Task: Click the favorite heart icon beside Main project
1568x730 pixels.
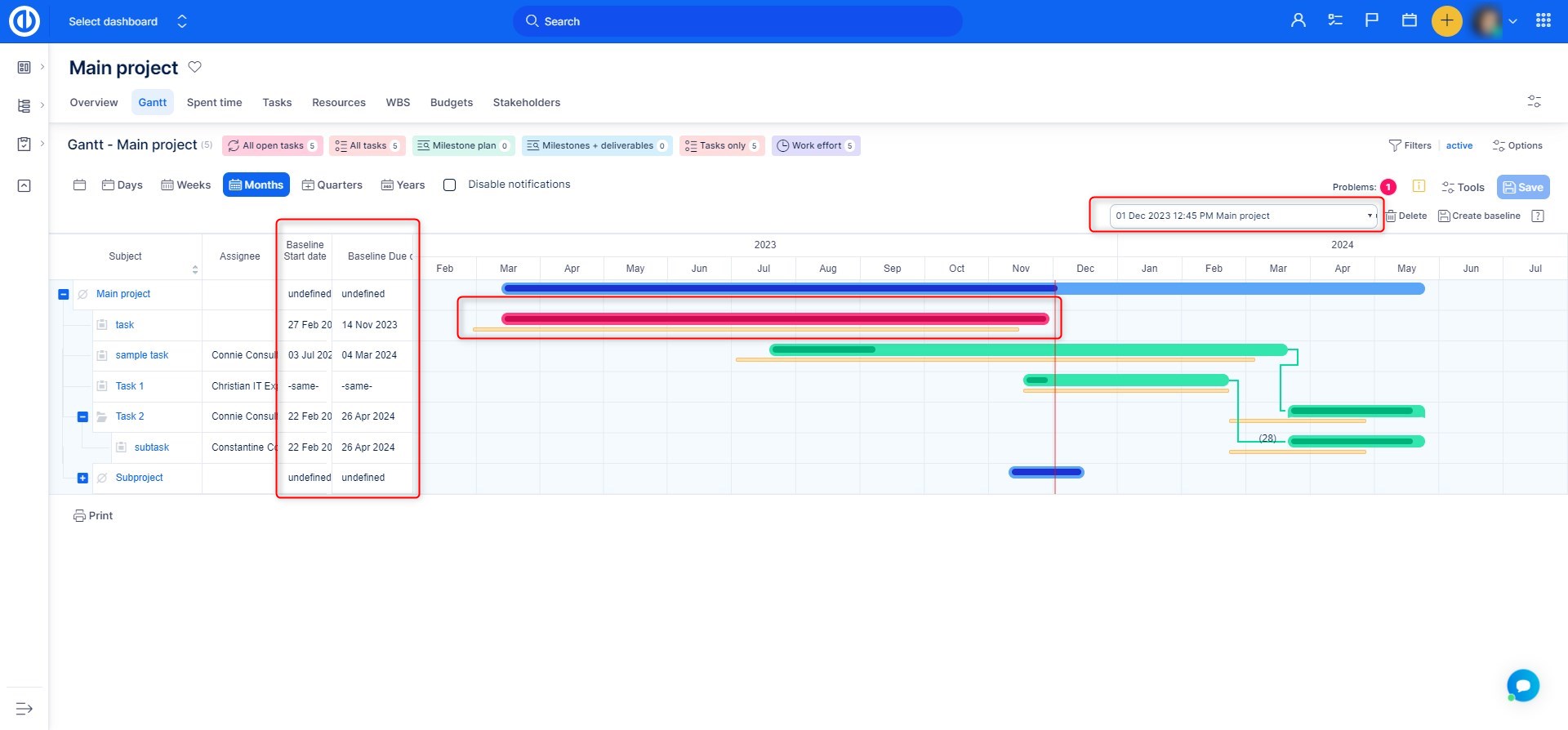Action: (x=194, y=67)
